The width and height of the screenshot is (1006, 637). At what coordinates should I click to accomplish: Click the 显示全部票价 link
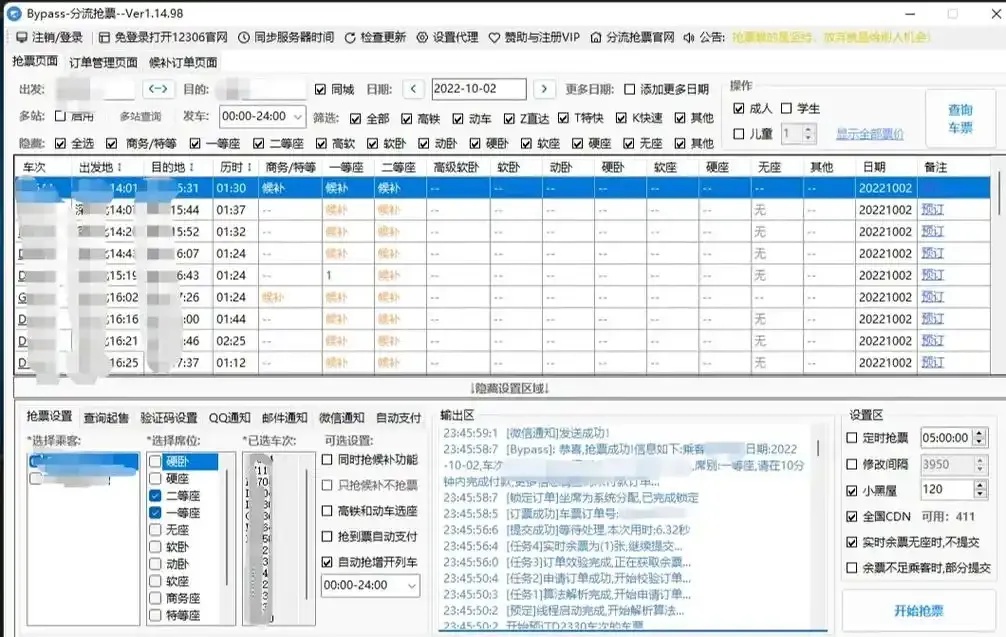pyautogui.click(x=869, y=134)
